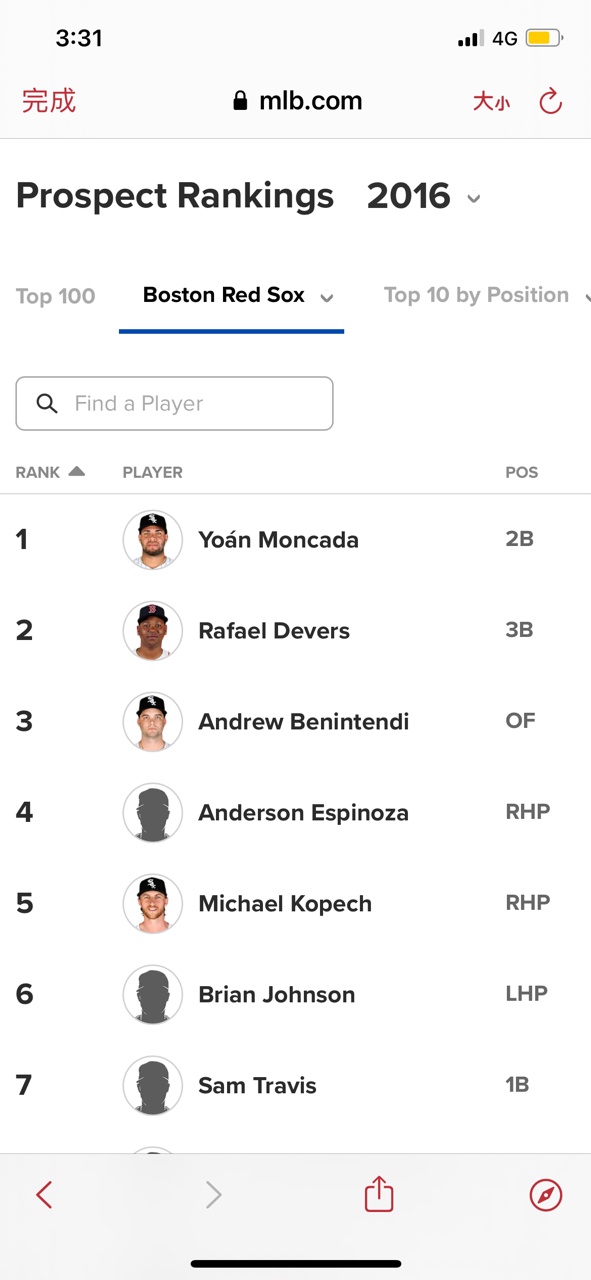The height and width of the screenshot is (1280, 591).
Task: Tap the search magnifier icon
Action: (47, 403)
